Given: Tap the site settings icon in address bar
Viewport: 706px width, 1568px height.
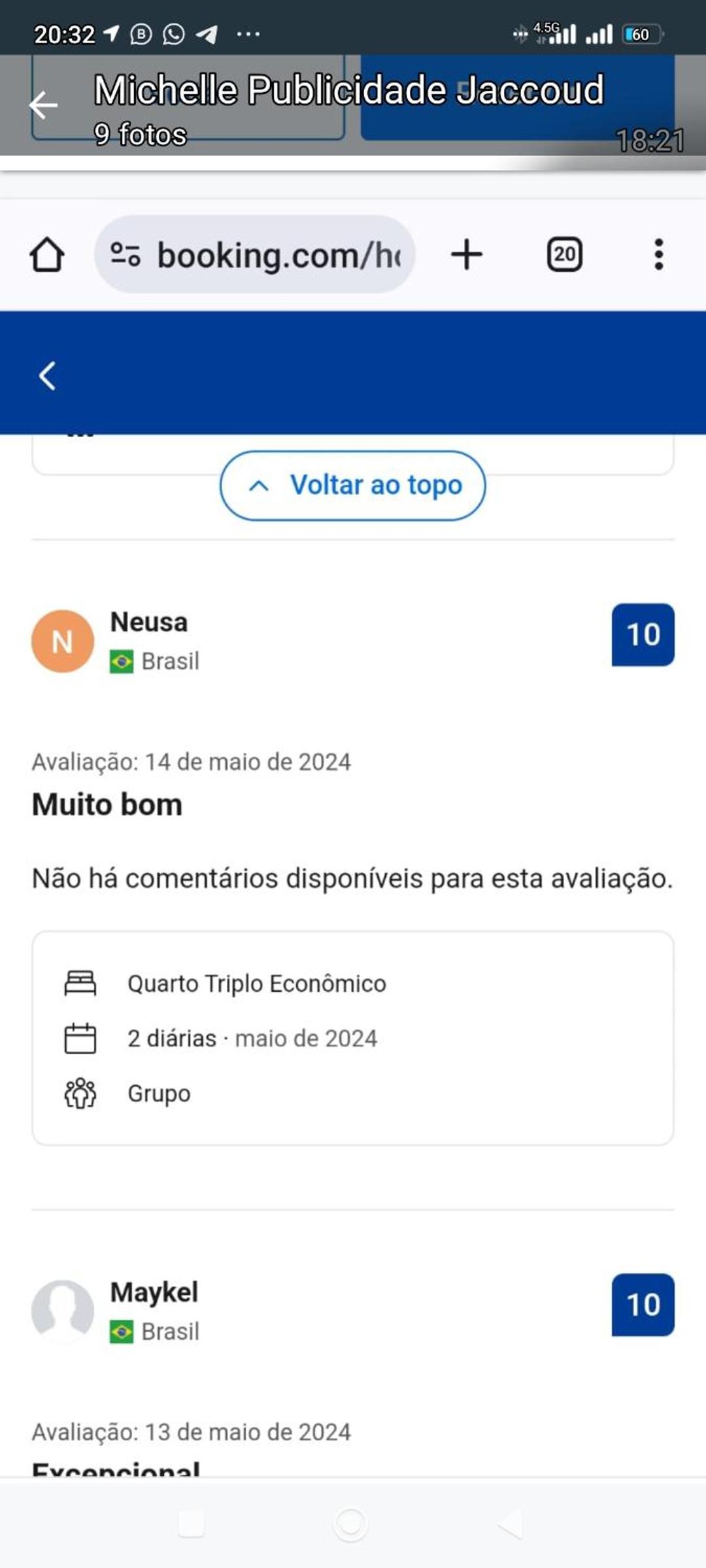Looking at the screenshot, I should tap(125, 254).
